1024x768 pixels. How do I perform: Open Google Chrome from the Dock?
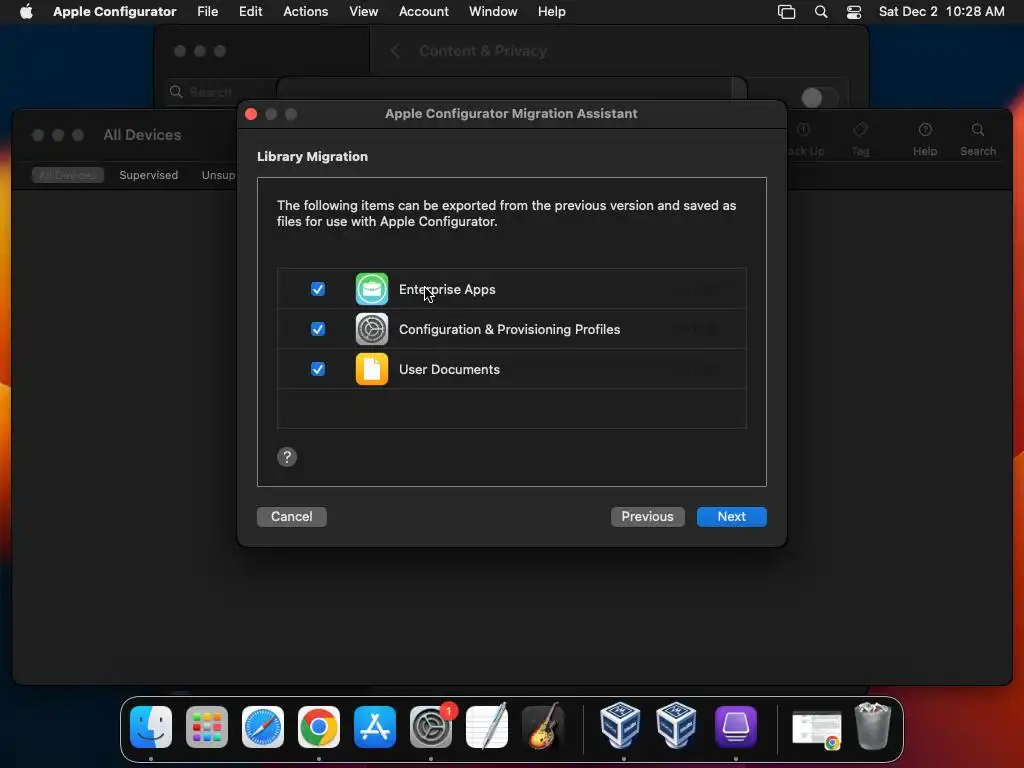(x=319, y=726)
